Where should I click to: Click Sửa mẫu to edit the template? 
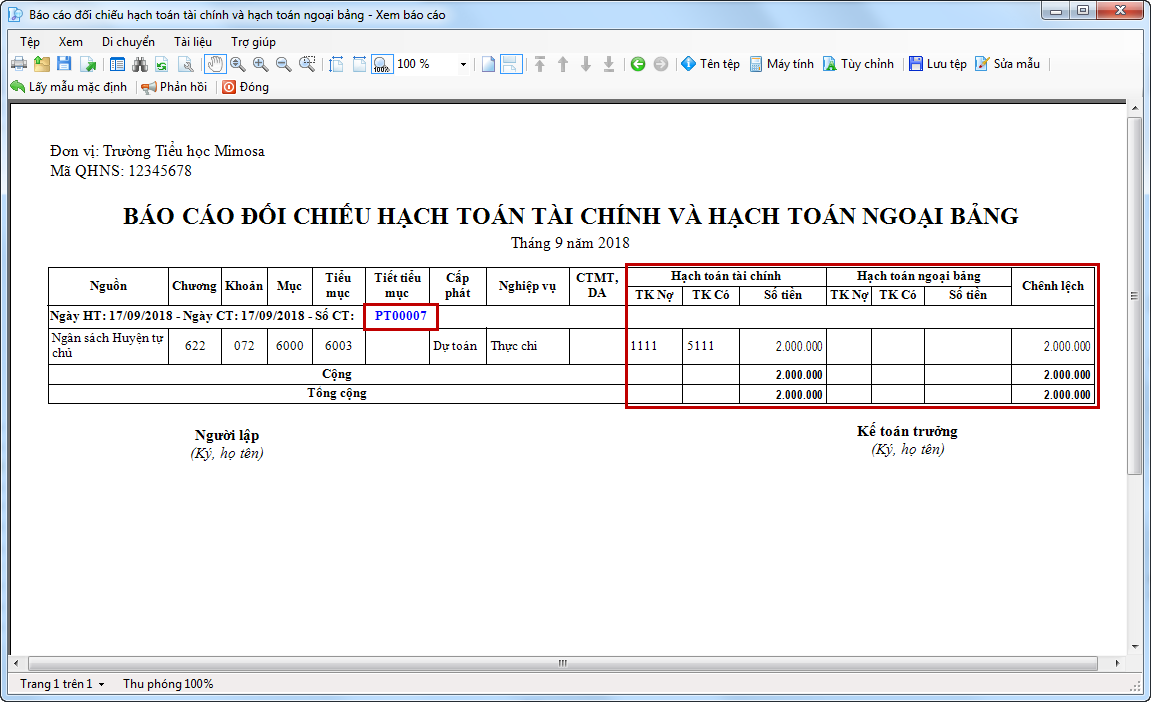pos(1008,64)
